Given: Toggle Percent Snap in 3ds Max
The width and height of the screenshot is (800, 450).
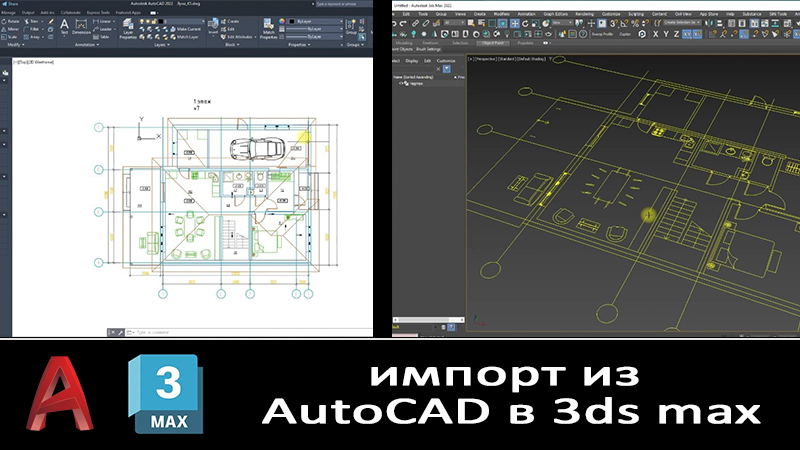Looking at the screenshot, I should point(635,23).
